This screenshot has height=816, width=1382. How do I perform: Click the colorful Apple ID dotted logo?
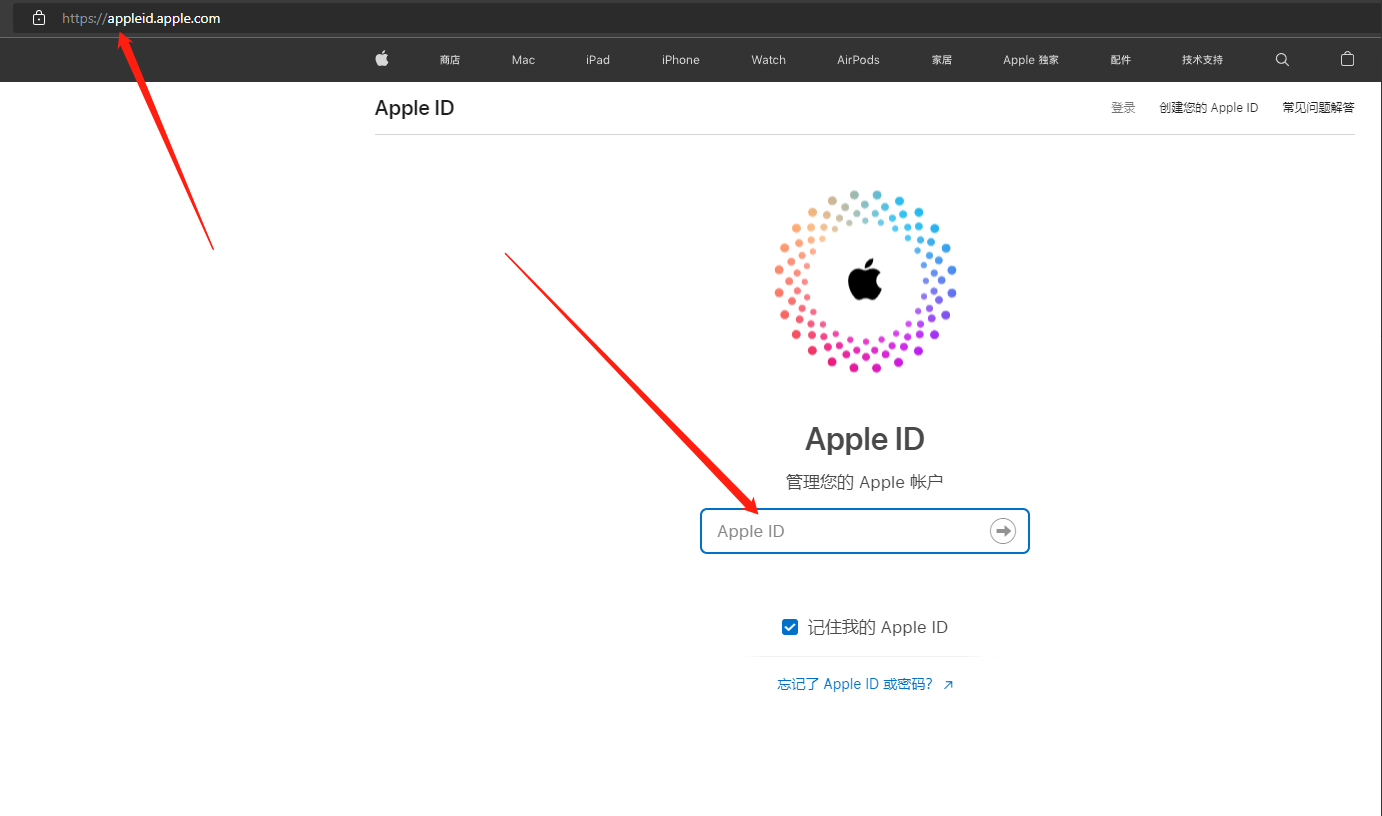tap(864, 281)
